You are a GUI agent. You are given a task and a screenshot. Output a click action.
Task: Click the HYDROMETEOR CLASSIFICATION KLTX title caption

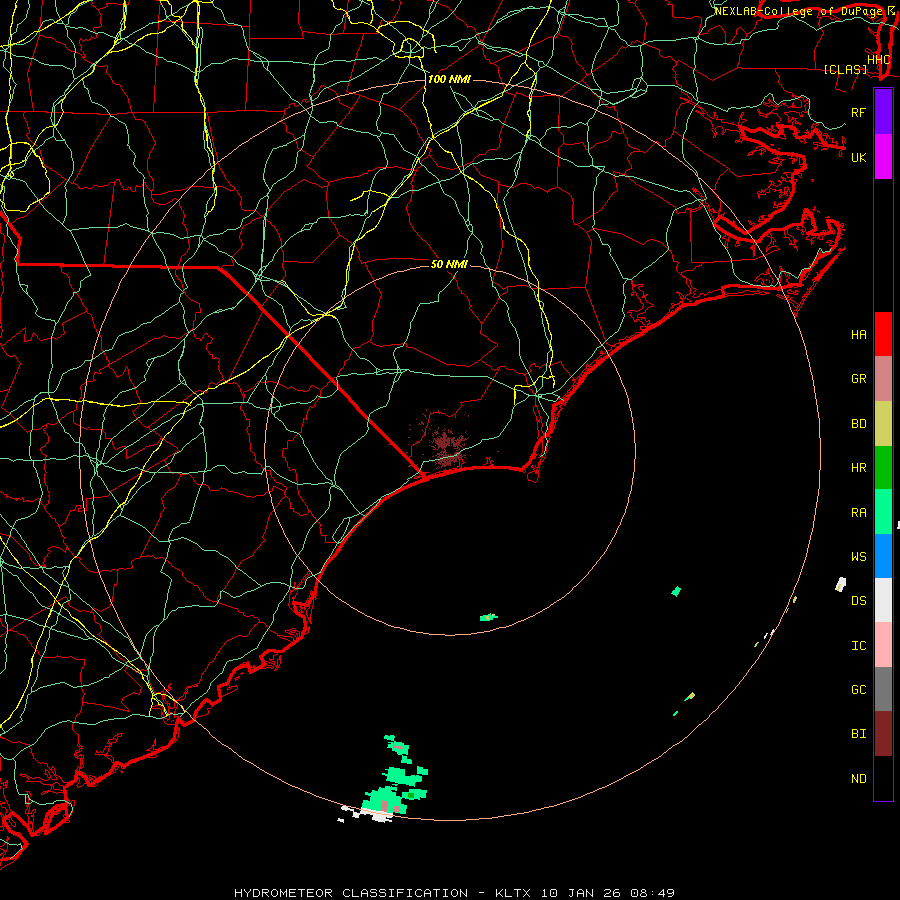pos(454,893)
